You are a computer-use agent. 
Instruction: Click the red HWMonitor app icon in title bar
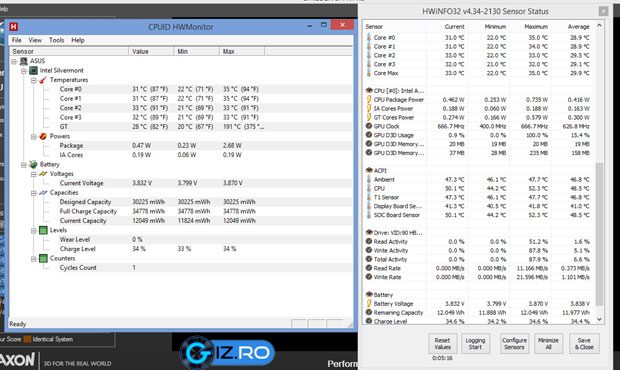tap(14, 26)
